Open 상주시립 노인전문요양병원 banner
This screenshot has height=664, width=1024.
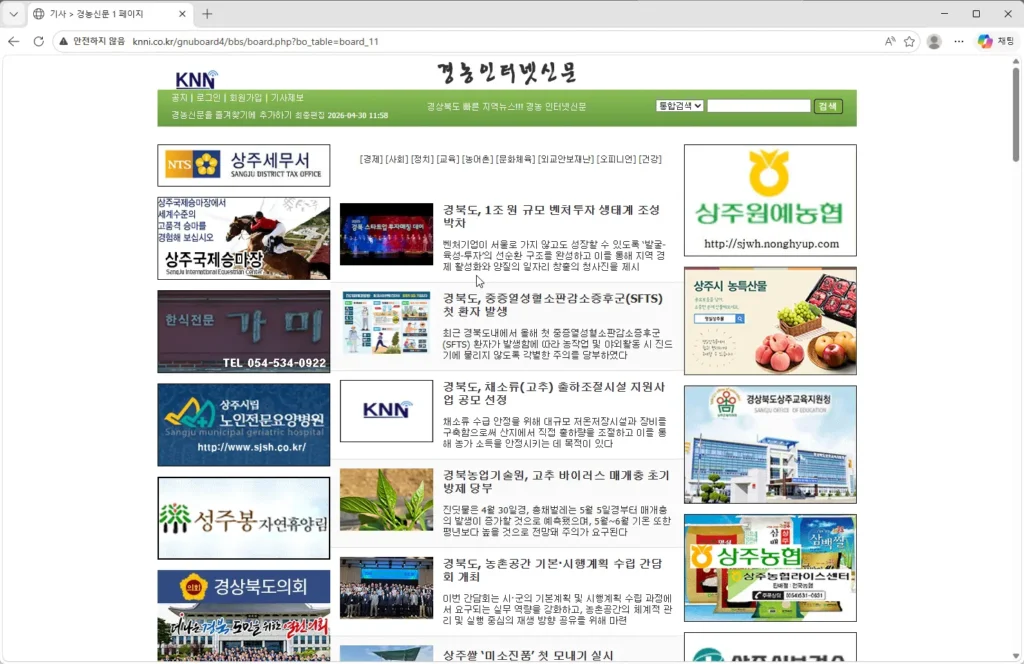(x=244, y=424)
